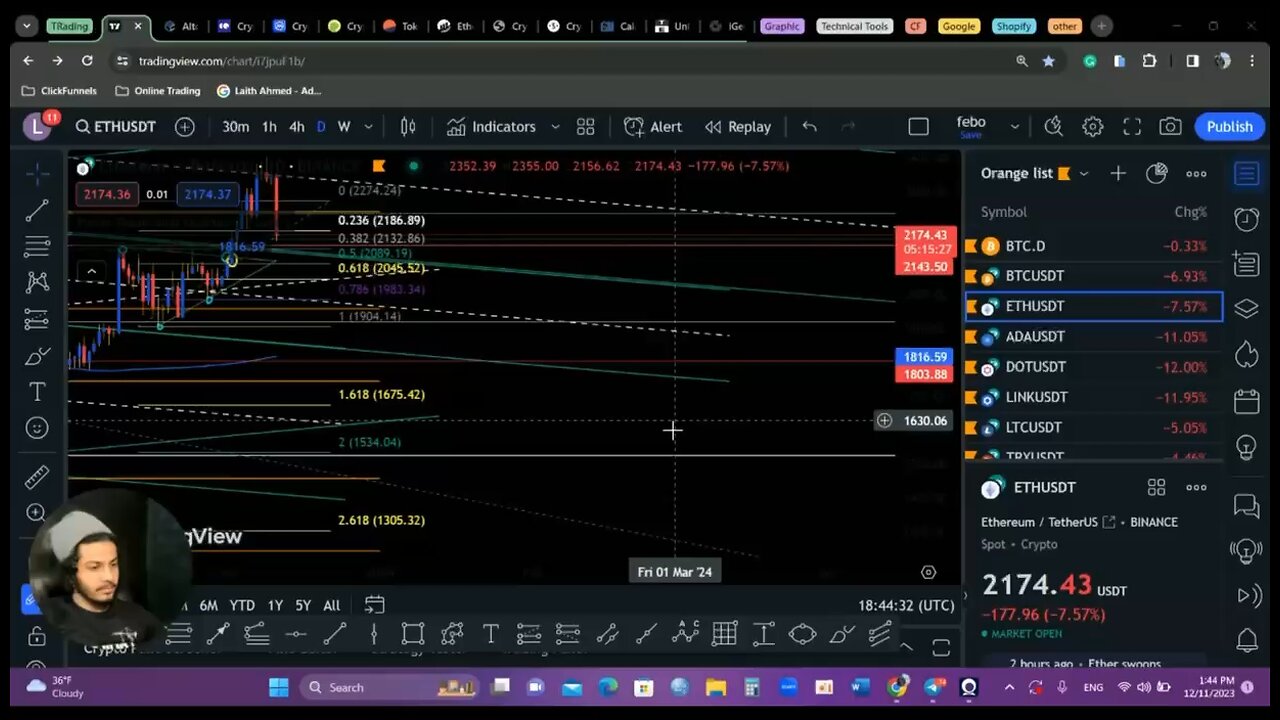This screenshot has width=1280, height=720.
Task: Select the brush drawing tool
Action: [x=37, y=355]
